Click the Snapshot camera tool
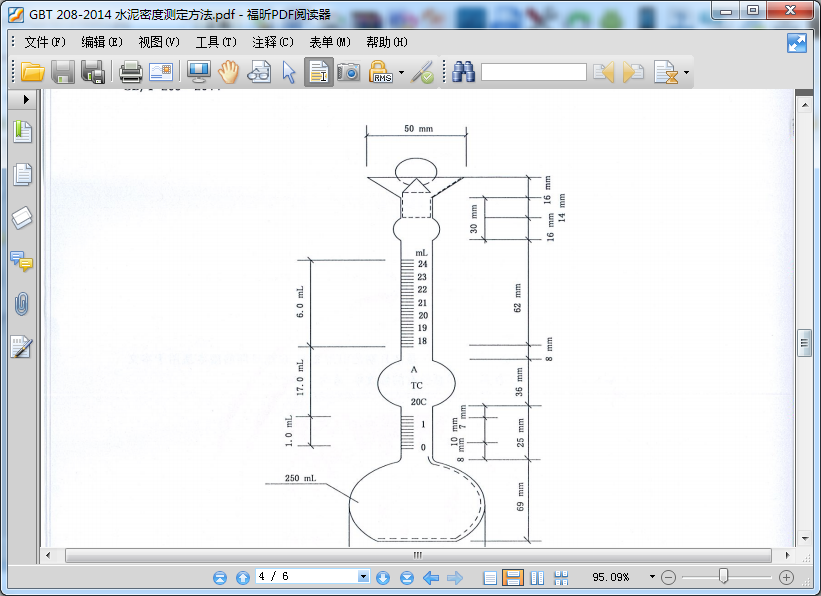Image resolution: width=821 pixels, height=596 pixels. coord(348,72)
